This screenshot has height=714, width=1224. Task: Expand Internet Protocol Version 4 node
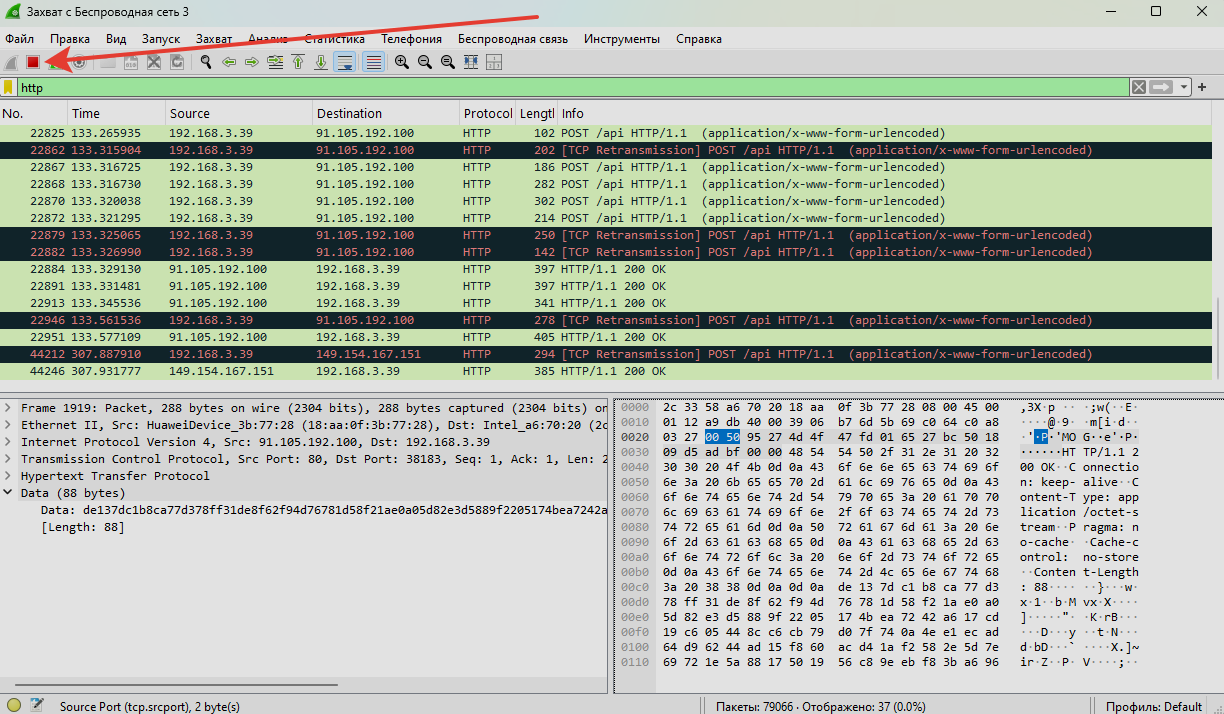pyautogui.click(x=9, y=442)
